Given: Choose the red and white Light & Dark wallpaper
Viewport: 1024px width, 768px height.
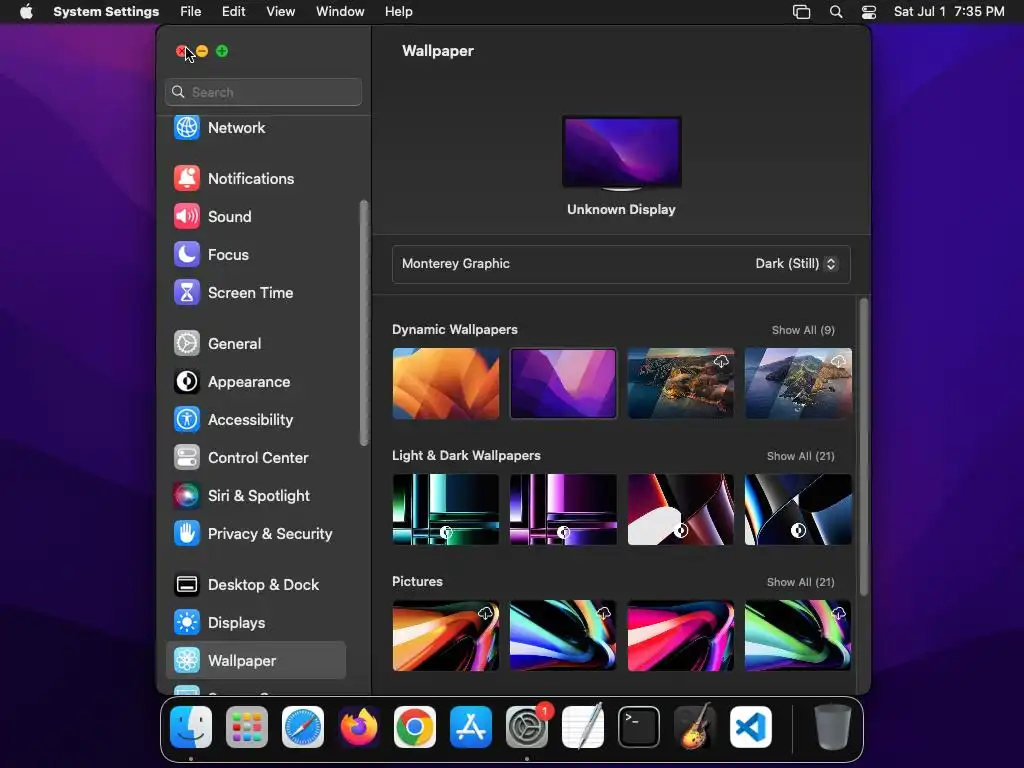Looking at the screenshot, I should point(680,509).
